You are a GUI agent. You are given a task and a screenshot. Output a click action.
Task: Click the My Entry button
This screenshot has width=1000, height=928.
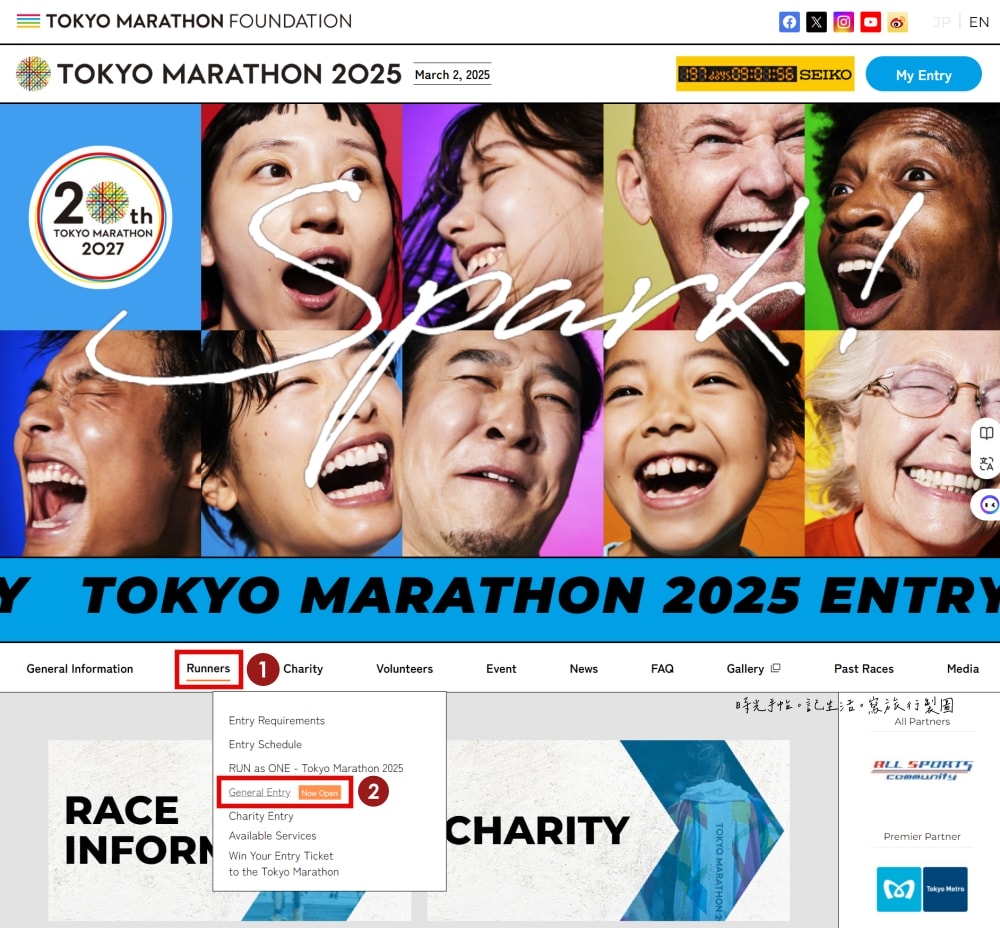point(923,74)
